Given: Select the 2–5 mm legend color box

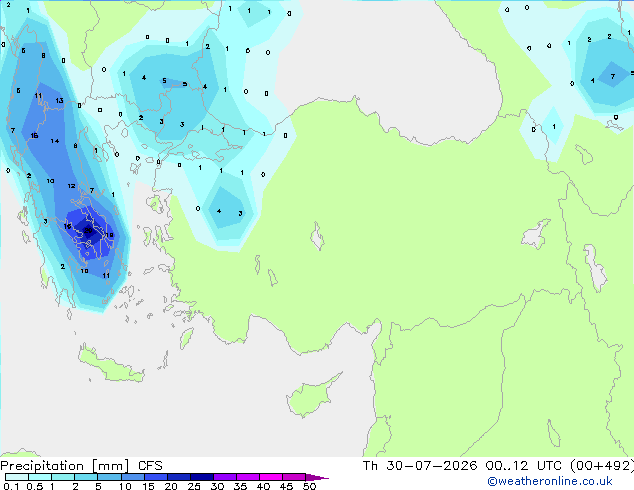Looking at the screenshot, I should [86, 477].
